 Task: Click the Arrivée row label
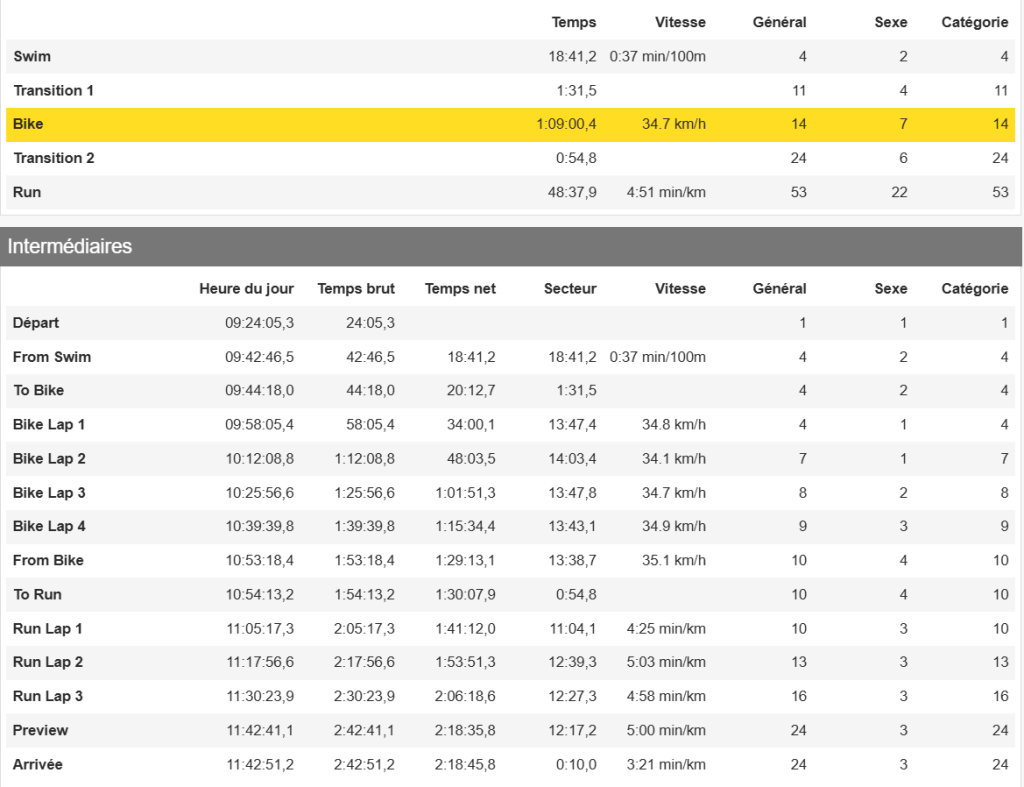pos(37,764)
